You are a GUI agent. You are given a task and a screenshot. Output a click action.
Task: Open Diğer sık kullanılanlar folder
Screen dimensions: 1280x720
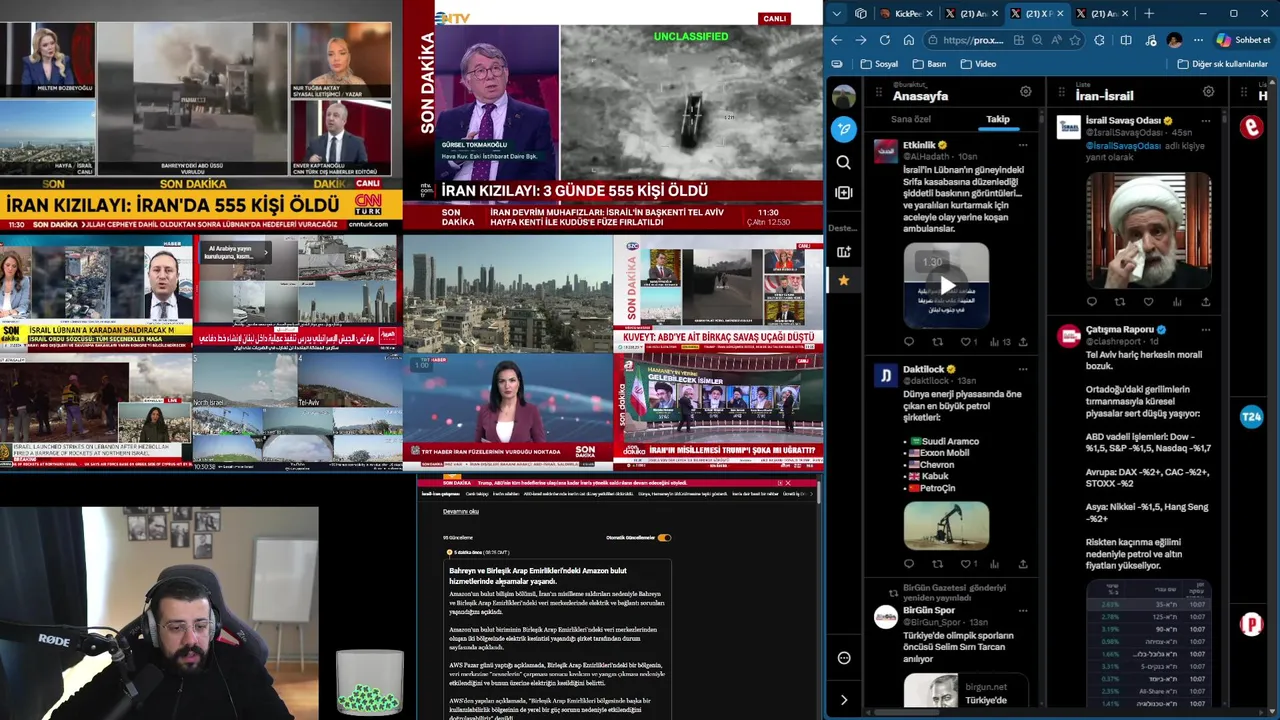1222,64
